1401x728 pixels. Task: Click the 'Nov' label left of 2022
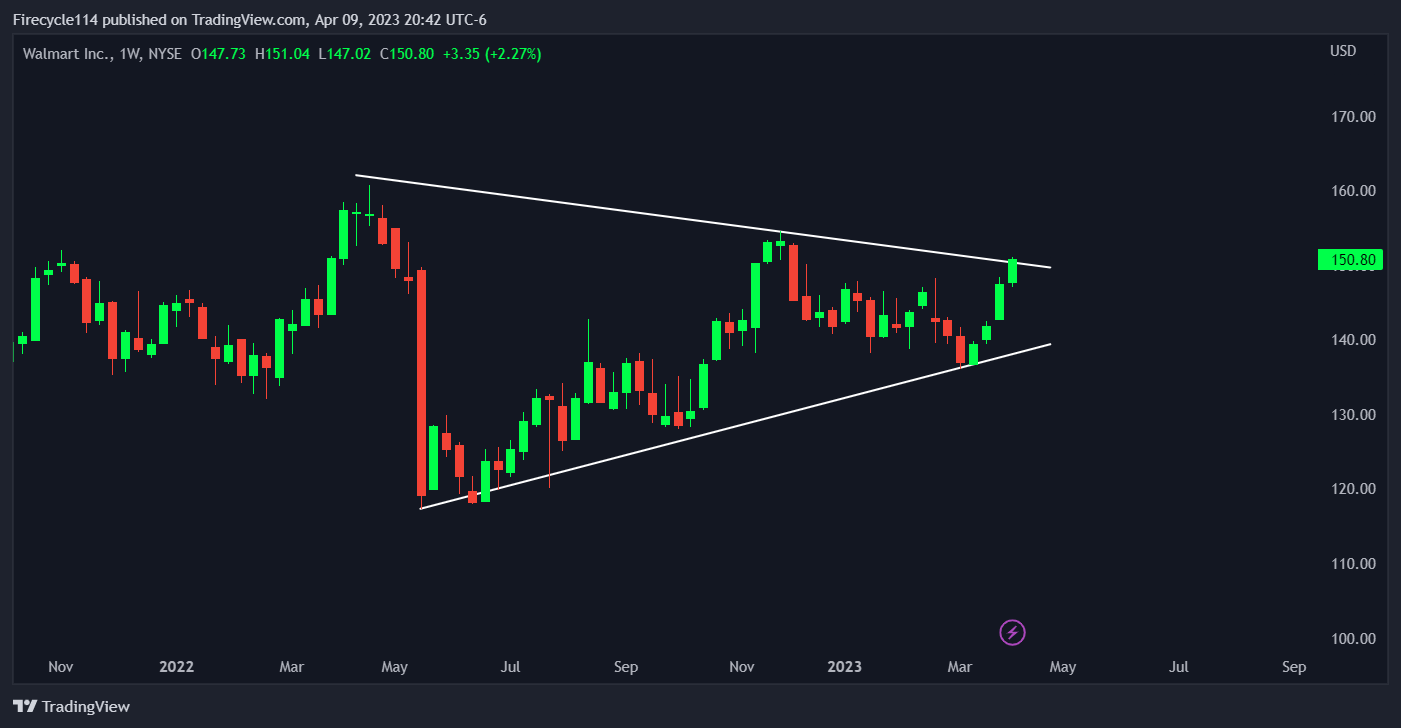[x=61, y=667]
